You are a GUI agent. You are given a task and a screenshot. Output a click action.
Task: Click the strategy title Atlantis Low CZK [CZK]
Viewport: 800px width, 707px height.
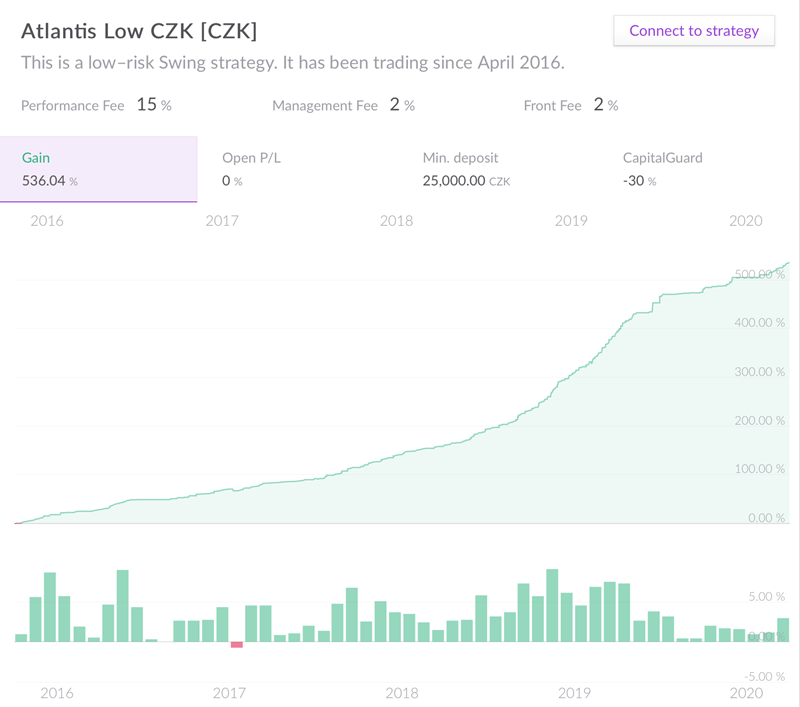[x=139, y=31]
